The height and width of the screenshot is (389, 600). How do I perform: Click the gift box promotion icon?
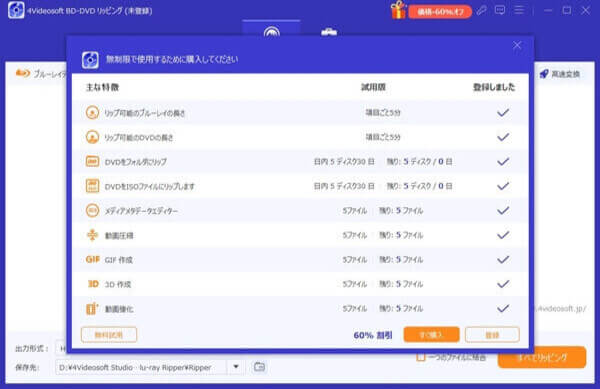[398, 10]
